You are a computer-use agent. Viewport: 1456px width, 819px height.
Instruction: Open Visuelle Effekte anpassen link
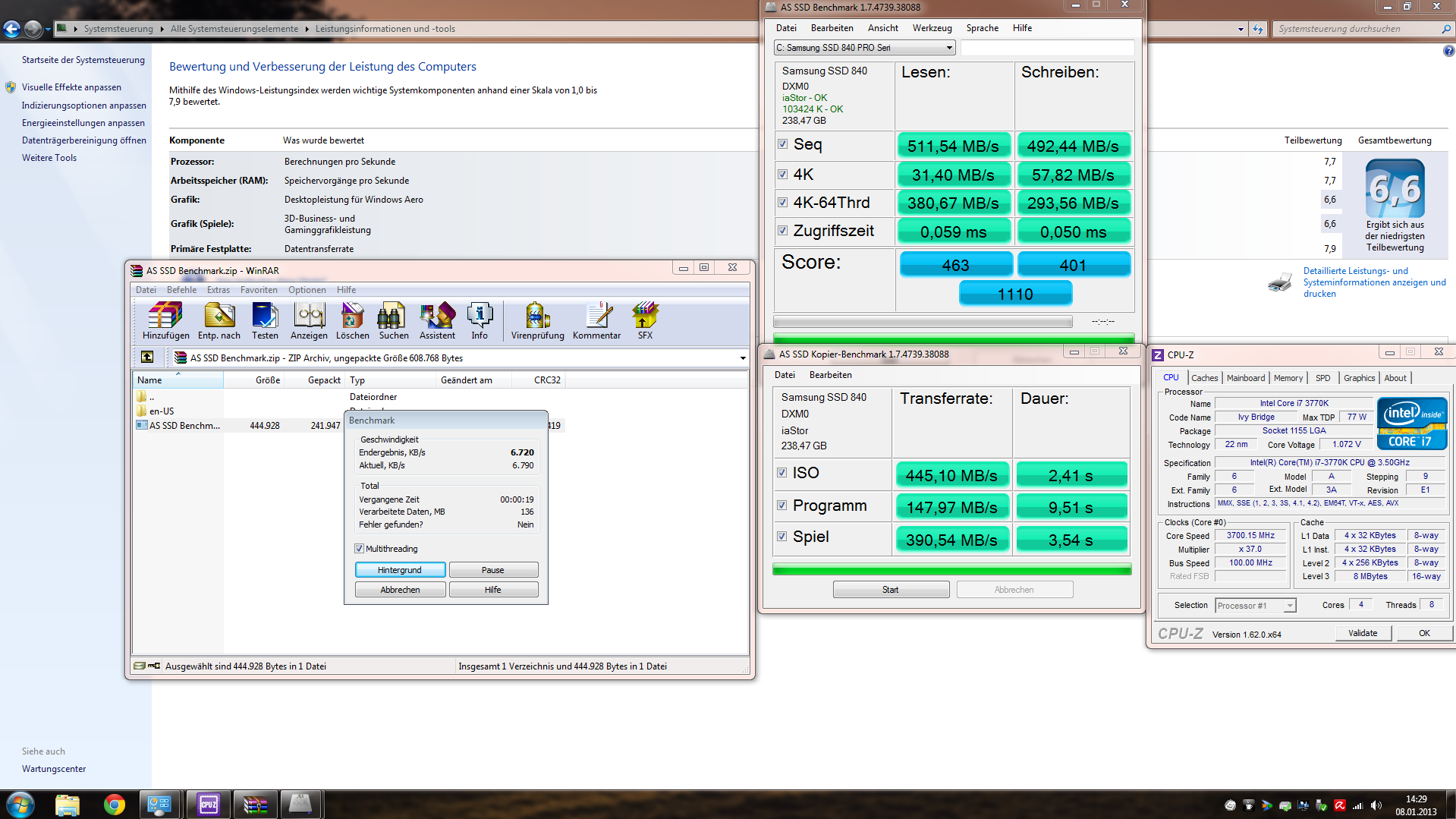point(71,87)
